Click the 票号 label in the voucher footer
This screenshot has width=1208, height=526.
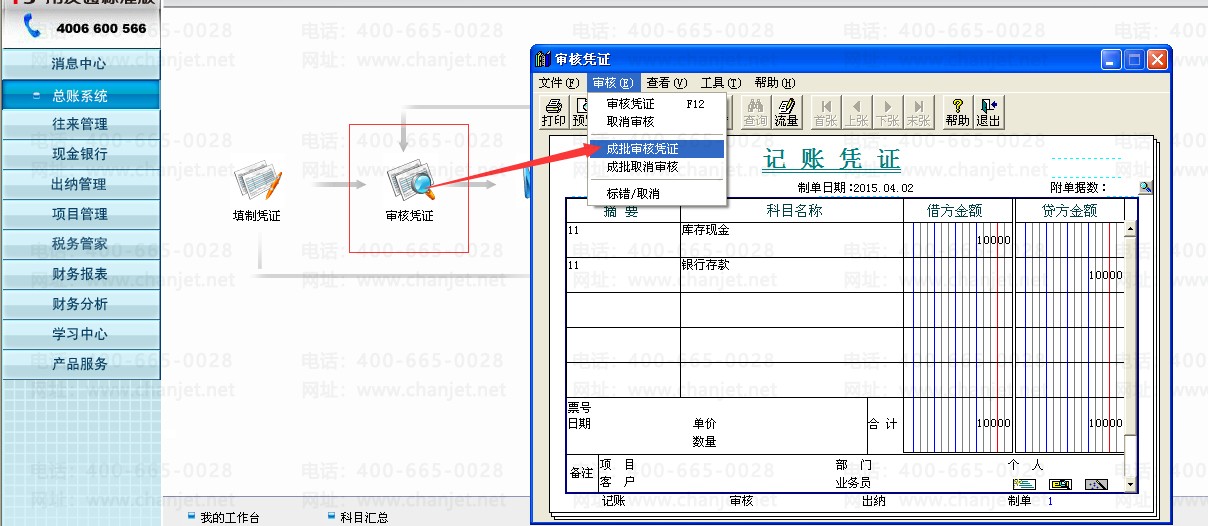click(579, 408)
